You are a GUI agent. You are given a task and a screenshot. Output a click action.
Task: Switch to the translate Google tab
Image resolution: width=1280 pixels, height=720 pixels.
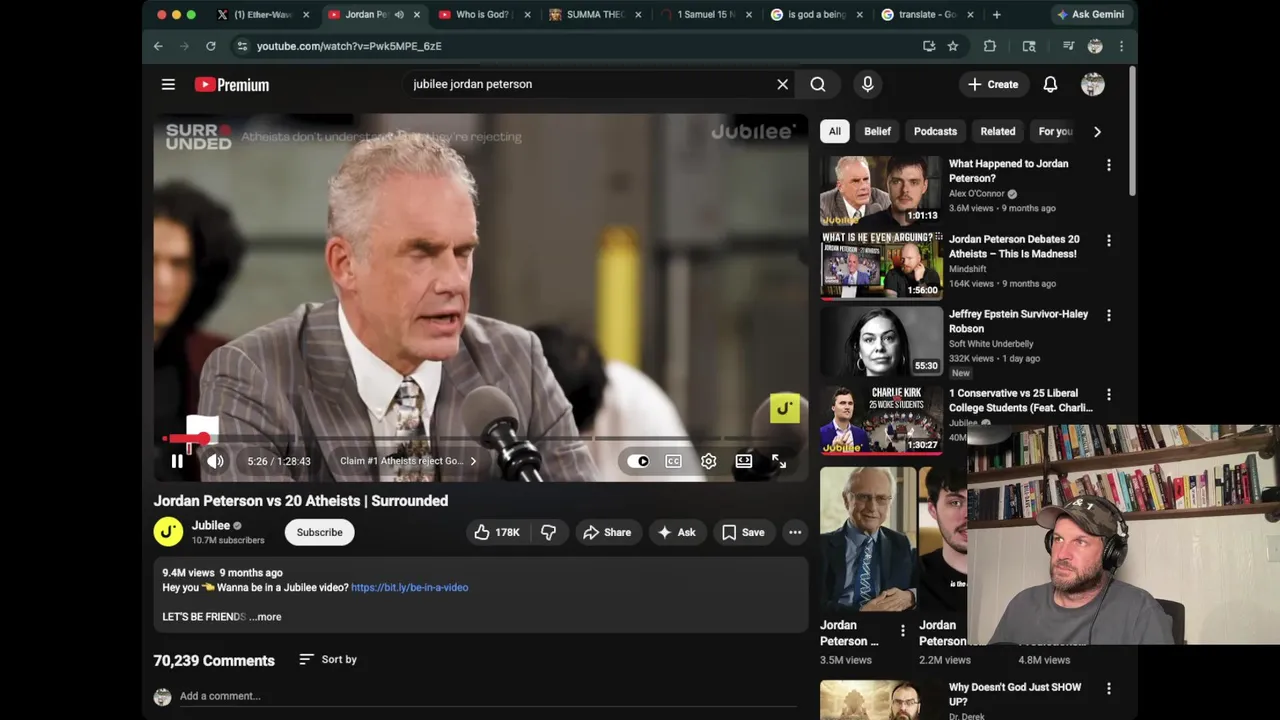(x=925, y=14)
